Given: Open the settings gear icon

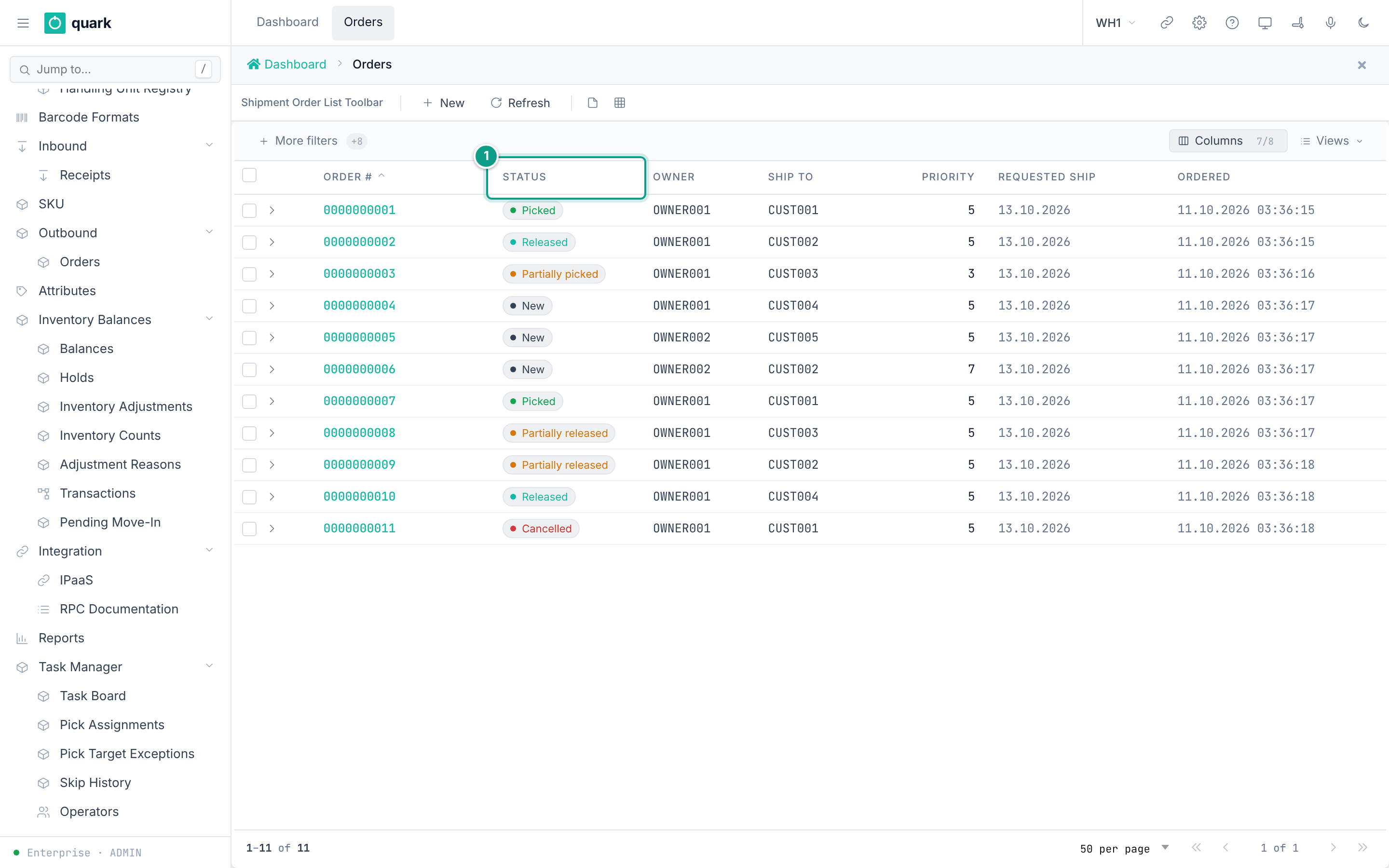Looking at the screenshot, I should point(1199,23).
